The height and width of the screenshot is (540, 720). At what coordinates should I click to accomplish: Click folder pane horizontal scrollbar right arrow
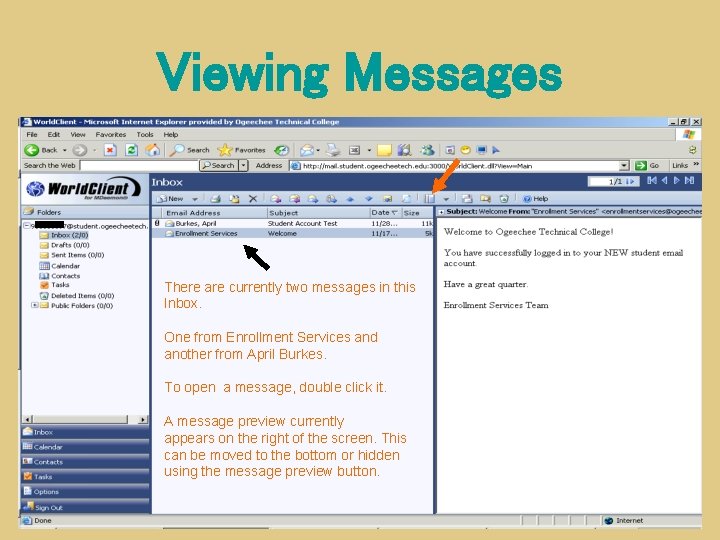click(x=143, y=419)
